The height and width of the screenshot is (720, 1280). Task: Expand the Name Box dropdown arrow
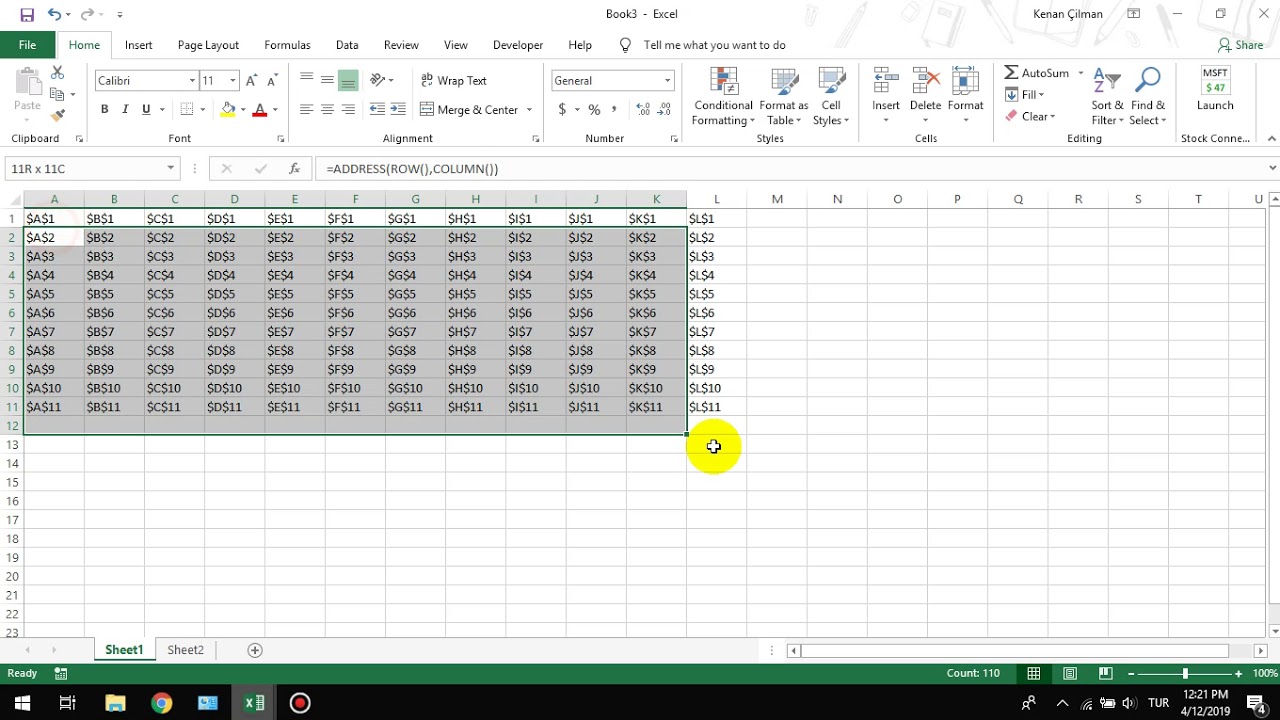click(x=171, y=169)
